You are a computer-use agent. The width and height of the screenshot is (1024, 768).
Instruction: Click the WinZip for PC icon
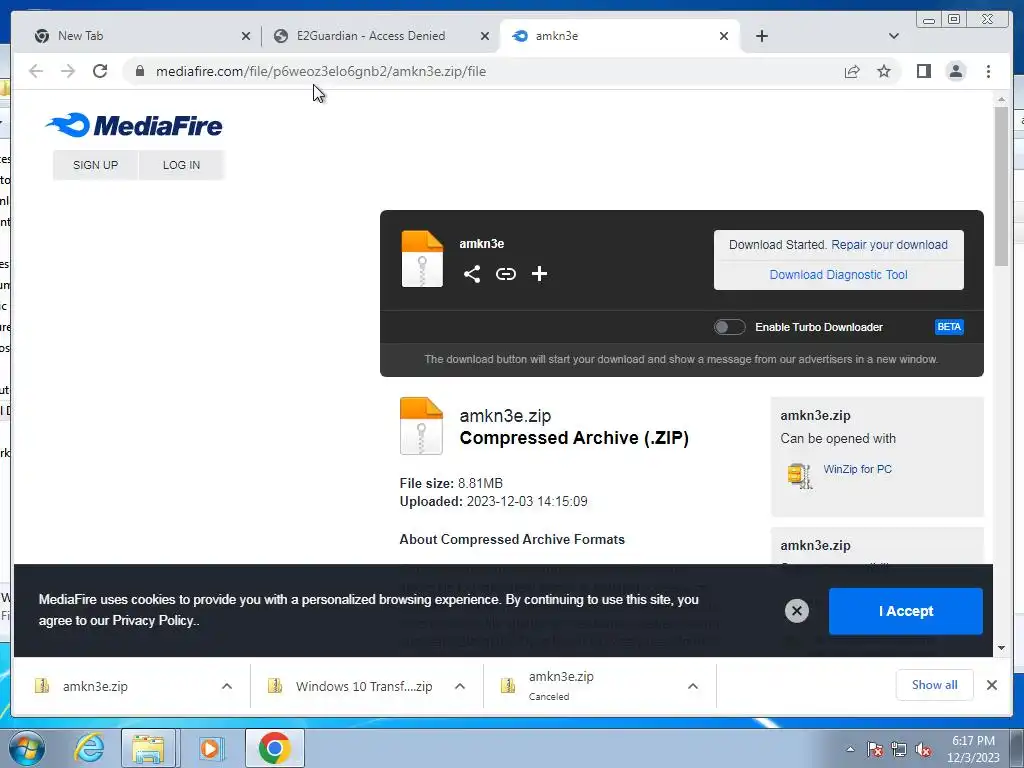799,475
